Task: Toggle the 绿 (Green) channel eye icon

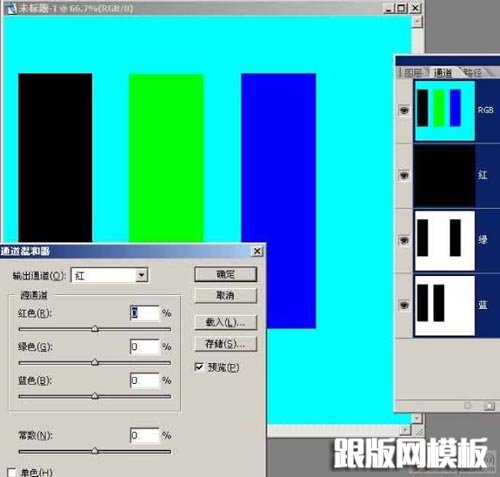Action: pyautogui.click(x=404, y=240)
